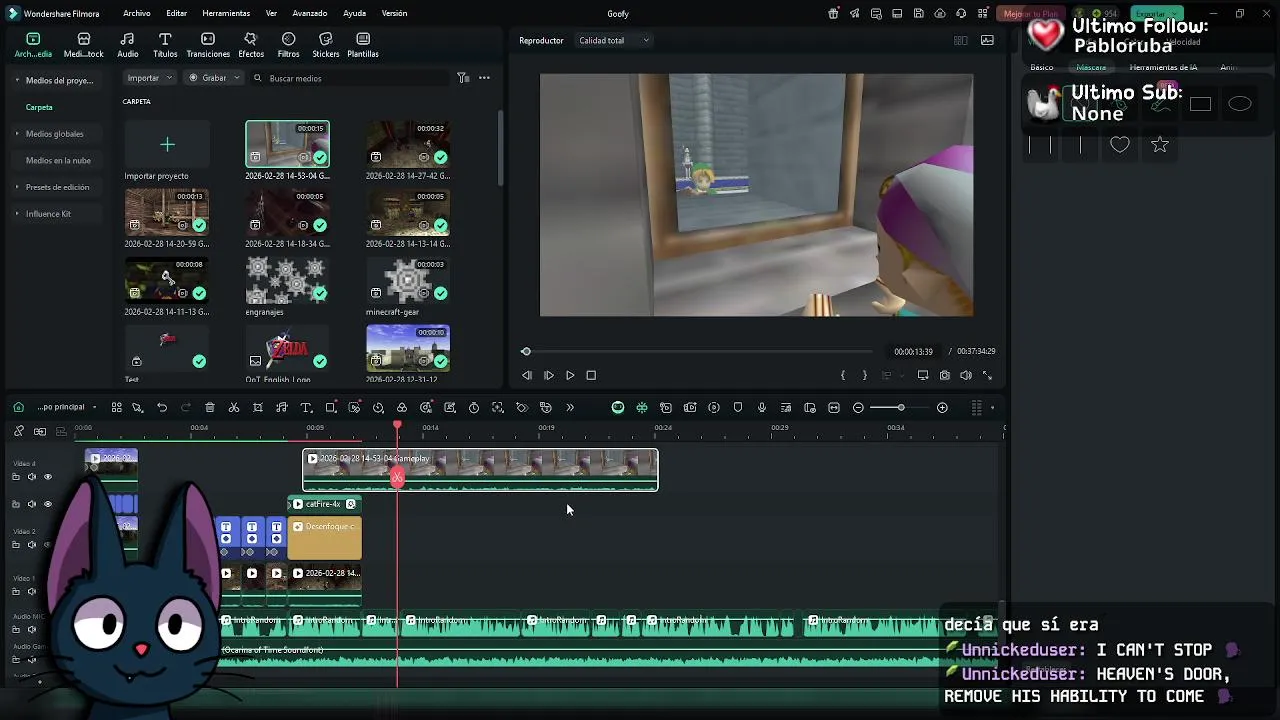Viewport: 1280px width, 720px height.
Task: Show more timeline tools via double chevron
Action: [x=570, y=408]
